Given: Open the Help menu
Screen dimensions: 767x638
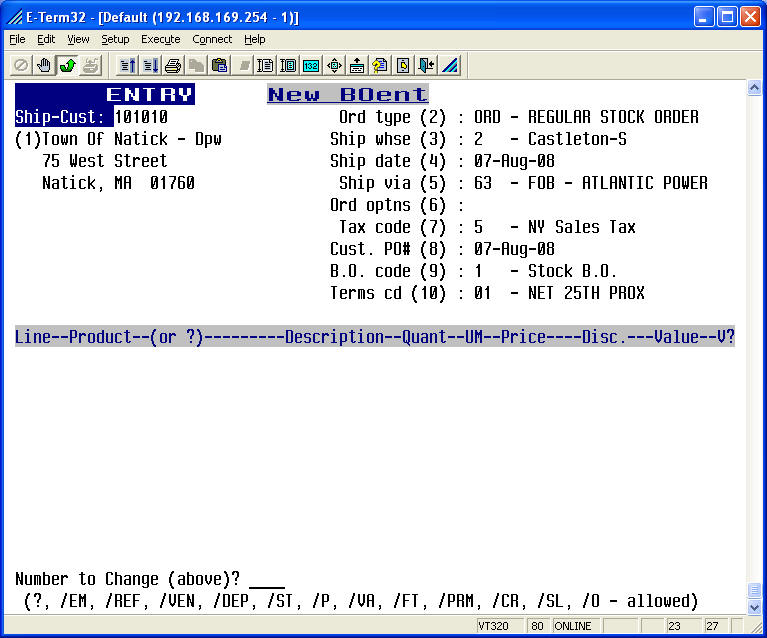Looking at the screenshot, I should [255, 39].
